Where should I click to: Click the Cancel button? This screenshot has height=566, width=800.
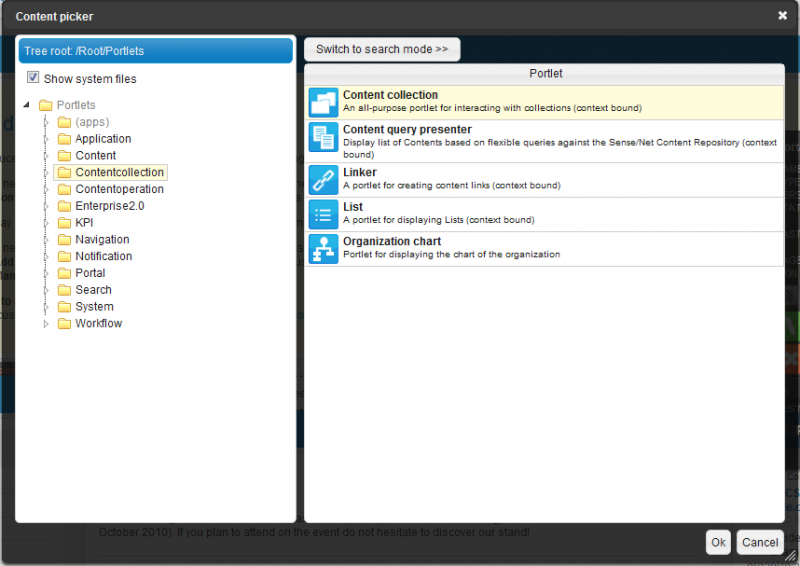click(760, 543)
